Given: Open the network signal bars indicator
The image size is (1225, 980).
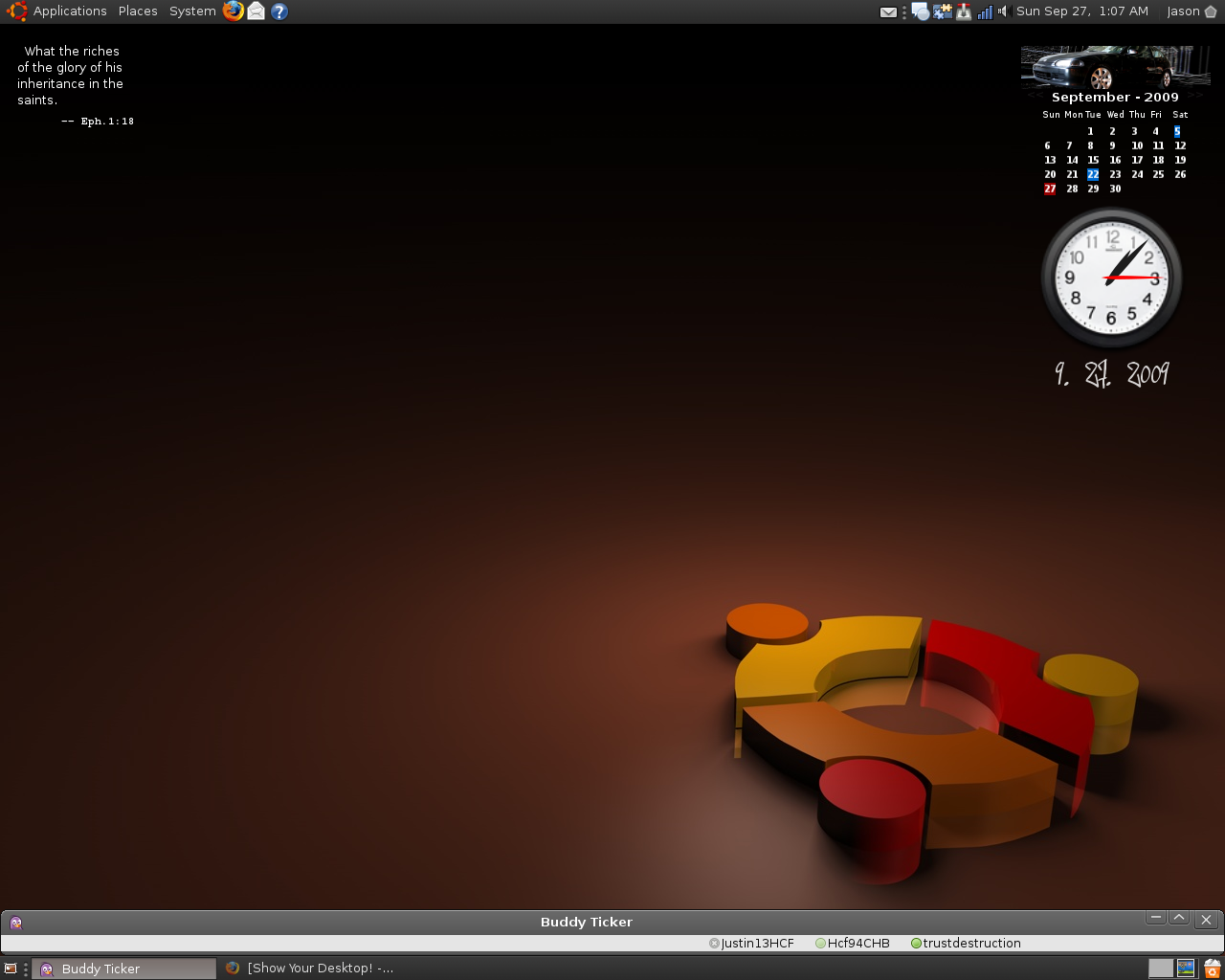Looking at the screenshot, I should (985, 11).
